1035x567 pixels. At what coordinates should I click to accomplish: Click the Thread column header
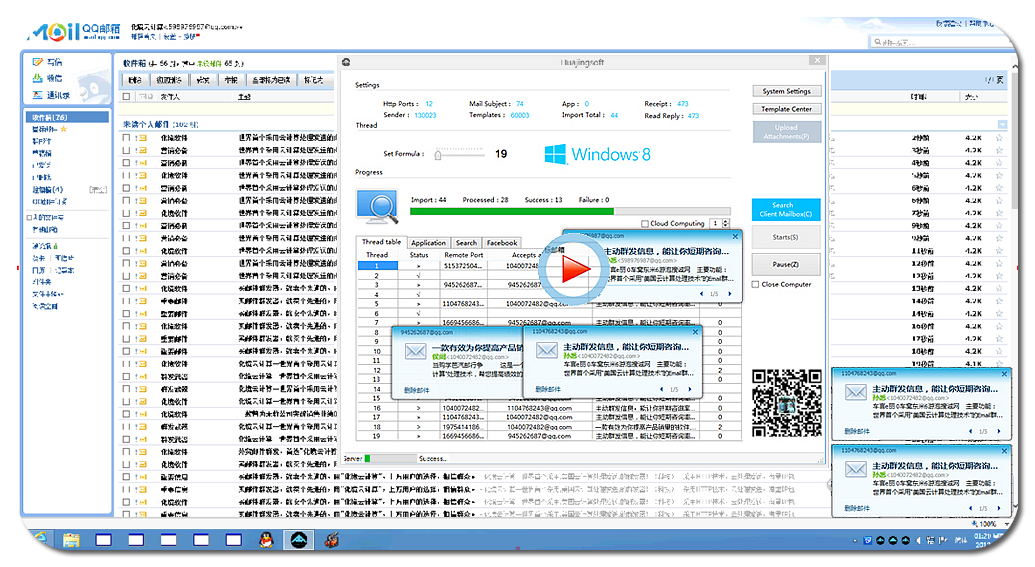[x=377, y=255]
